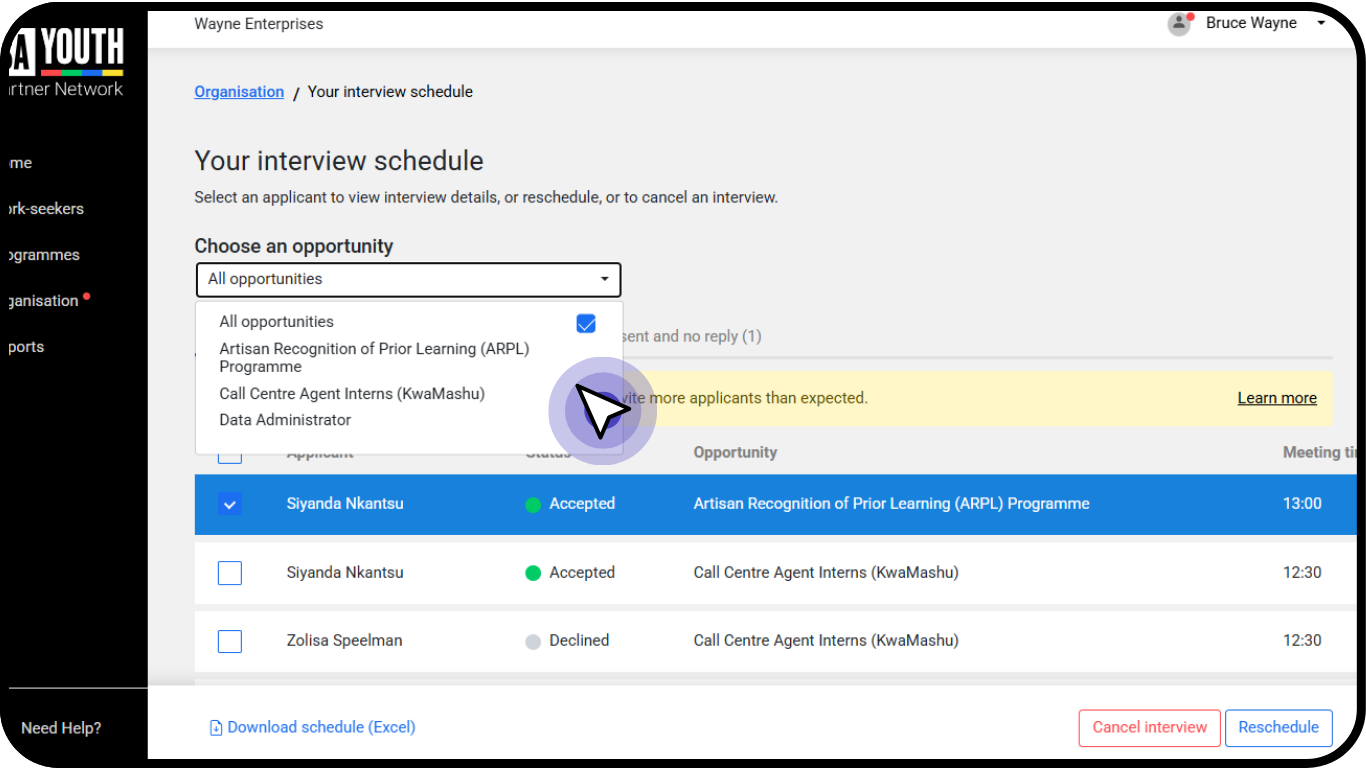Image resolution: width=1366 pixels, height=768 pixels.
Task: Click the grey Declined status dot
Action: [533, 642]
